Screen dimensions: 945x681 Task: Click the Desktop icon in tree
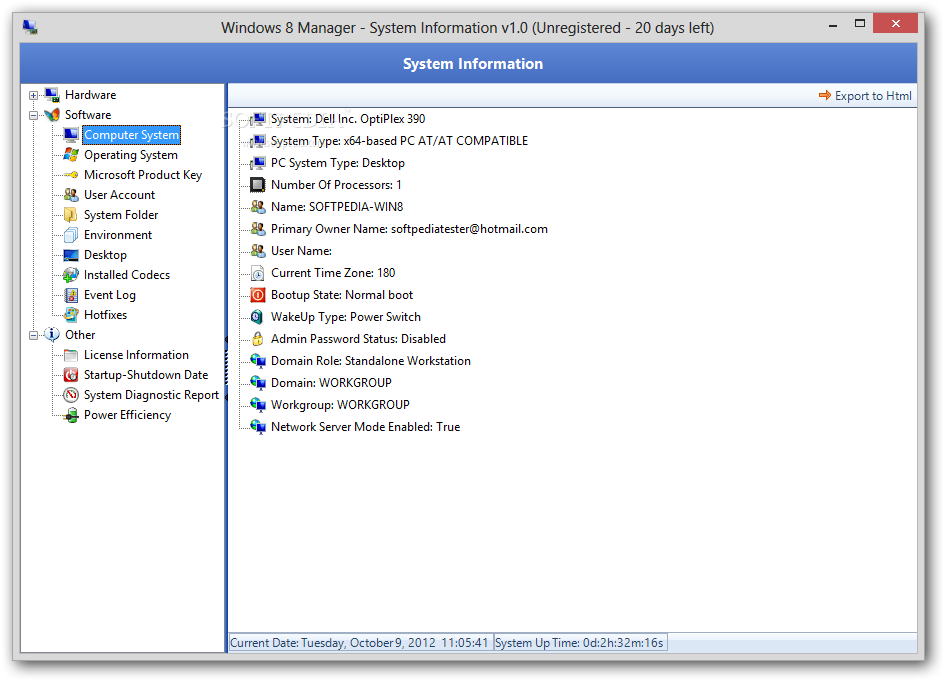(x=71, y=255)
